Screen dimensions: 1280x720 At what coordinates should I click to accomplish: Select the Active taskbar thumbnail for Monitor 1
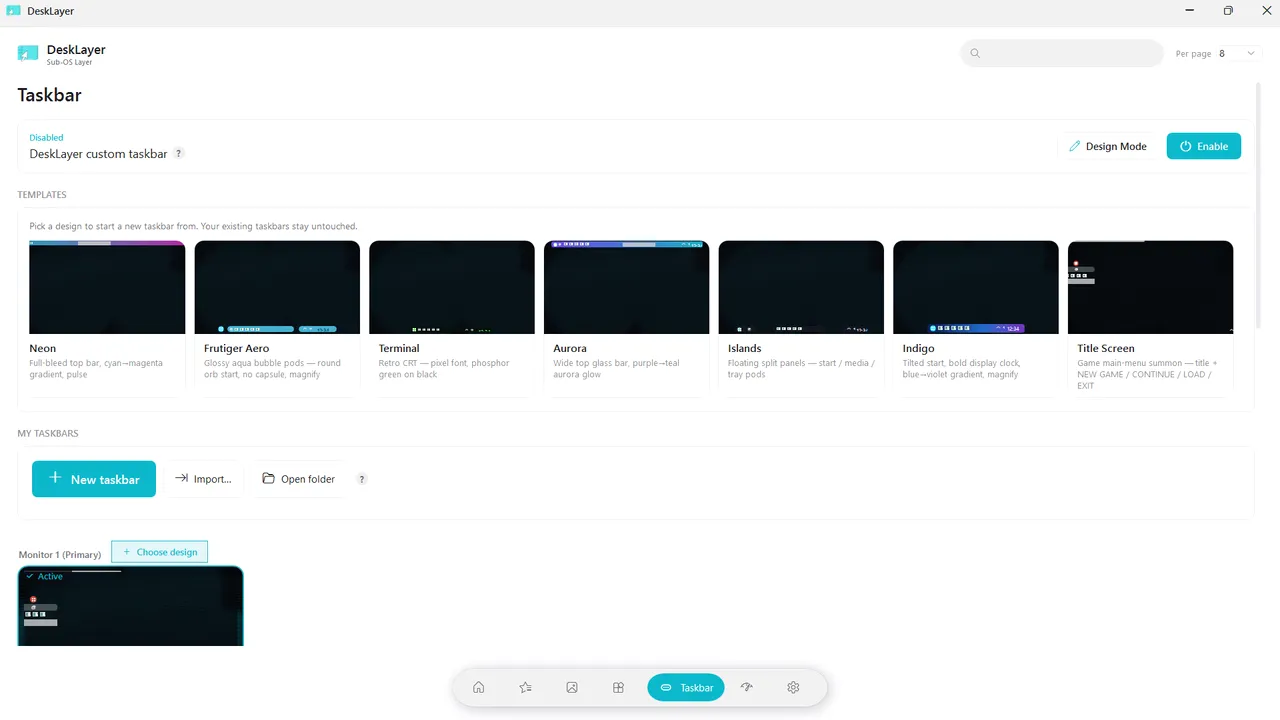tap(131, 606)
